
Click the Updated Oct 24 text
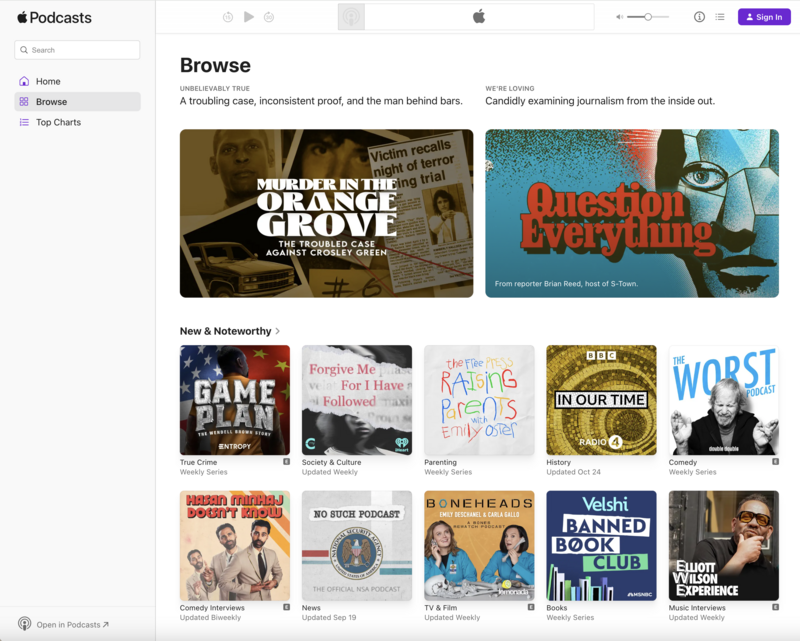[x=573, y=472]
